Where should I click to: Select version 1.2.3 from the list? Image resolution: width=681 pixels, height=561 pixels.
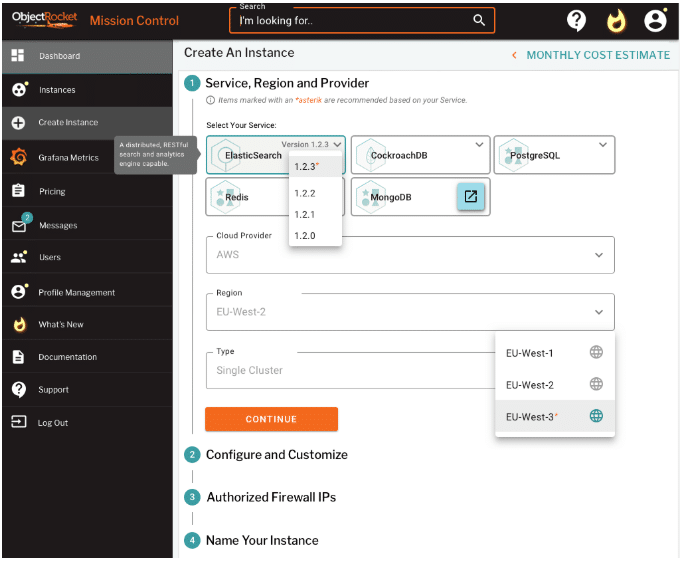[x=315, y=167]
